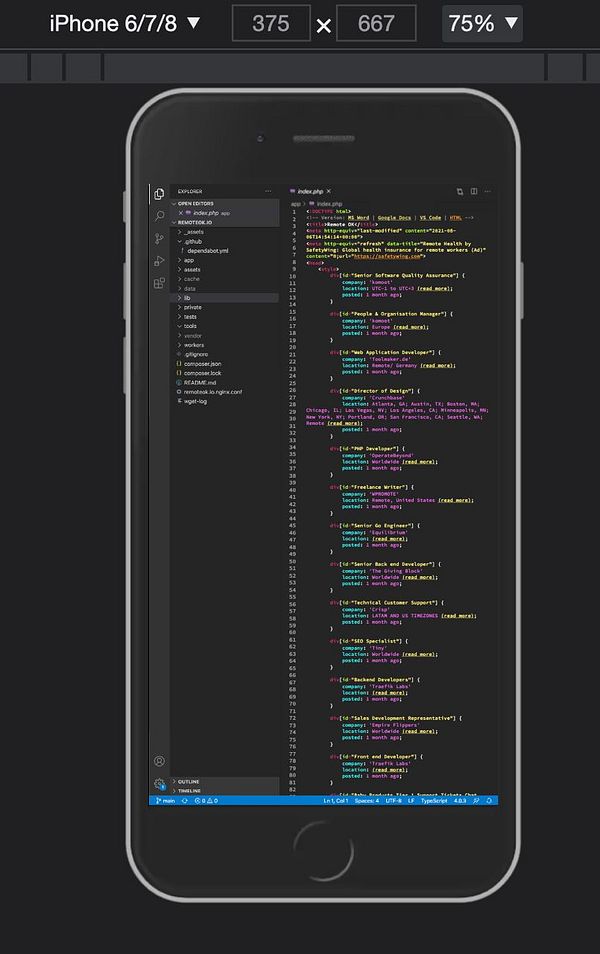
Task: Expand the vendor folder
Action: click(x=189, y=335)
